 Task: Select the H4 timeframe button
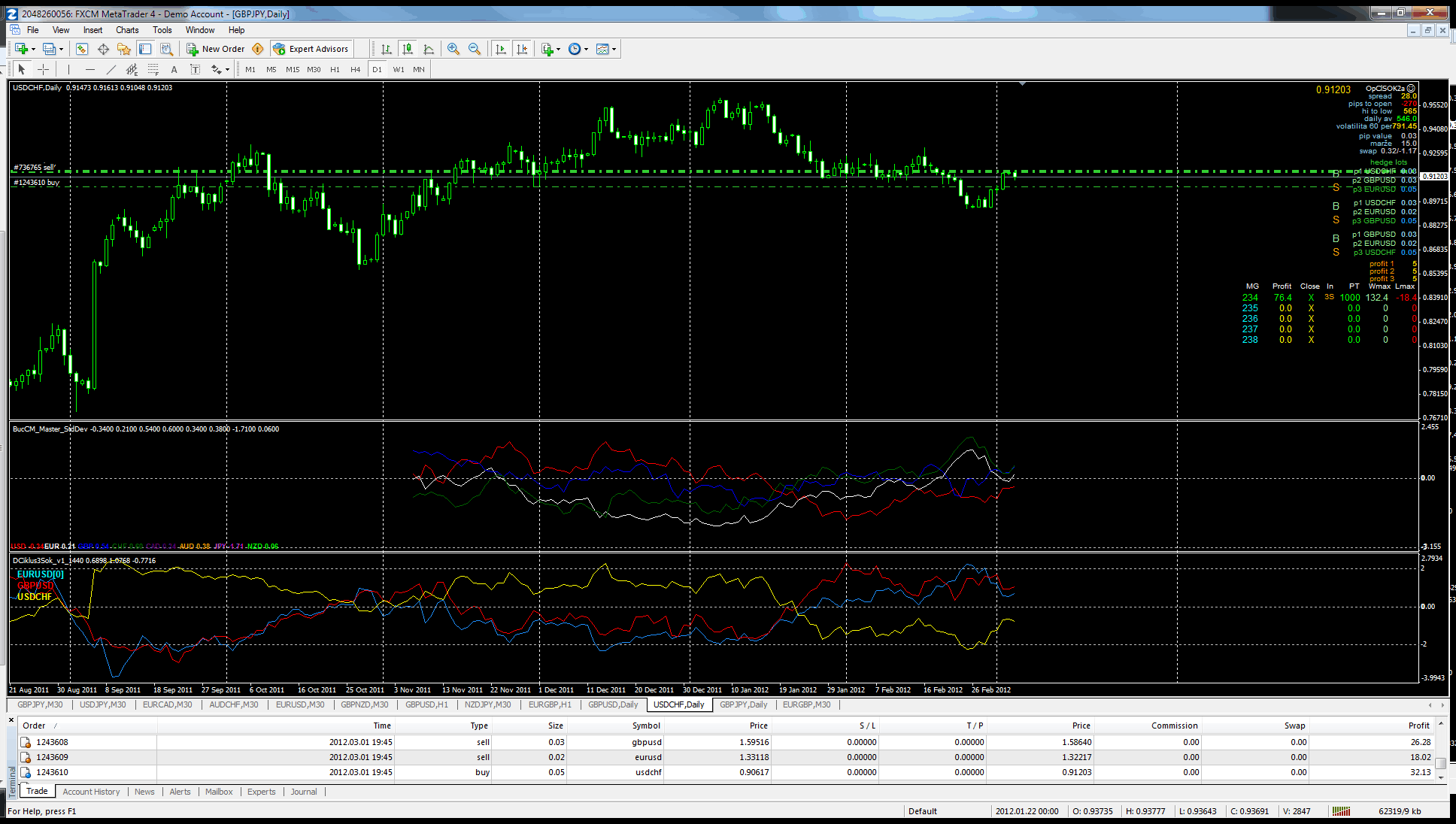pos(356,69)
